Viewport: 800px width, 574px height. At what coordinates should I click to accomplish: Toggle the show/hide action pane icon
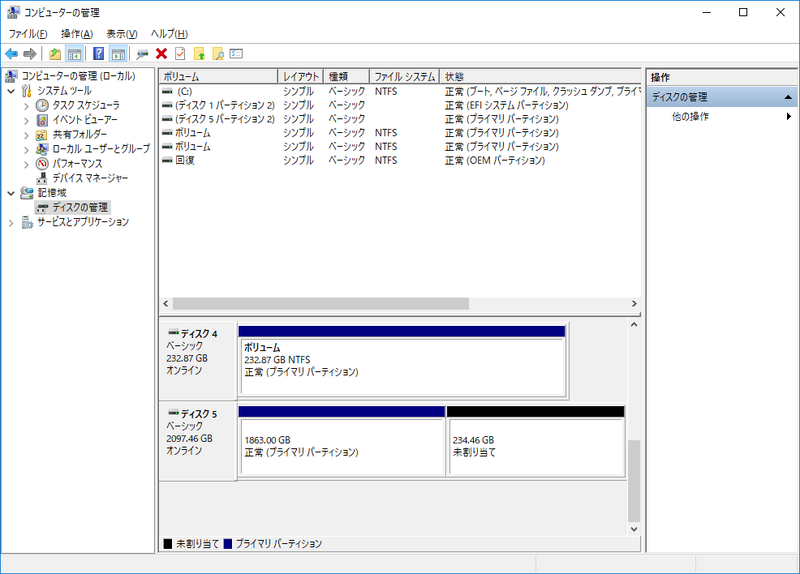point(118,54)
